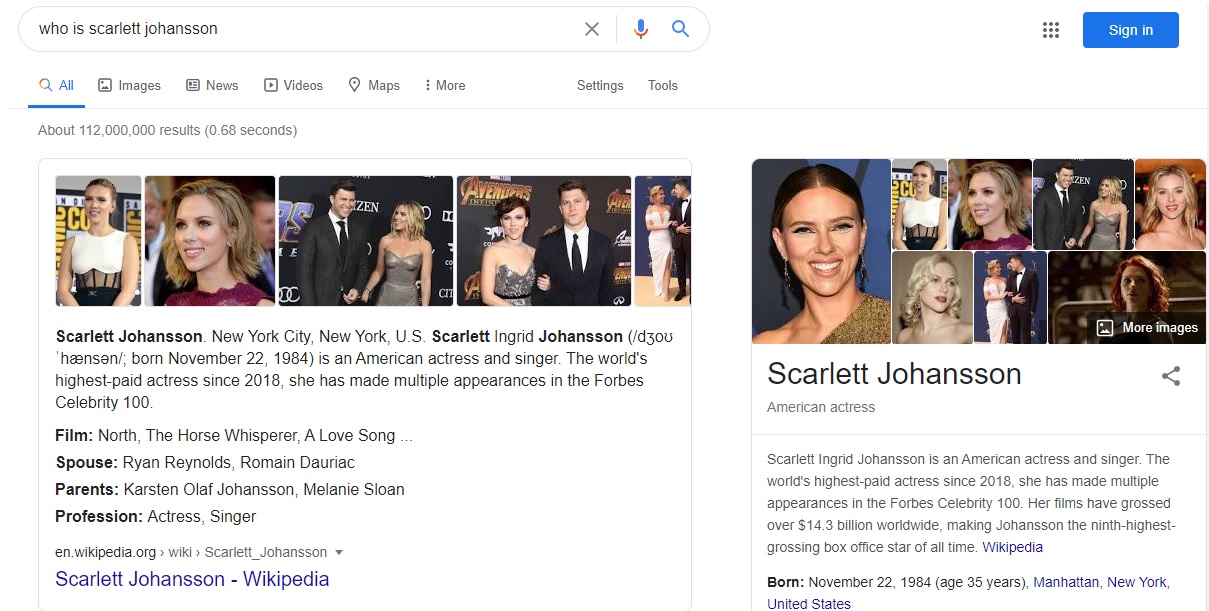Click the 'Scarlett Johansson' panel heading

click(x=894, y=374)
